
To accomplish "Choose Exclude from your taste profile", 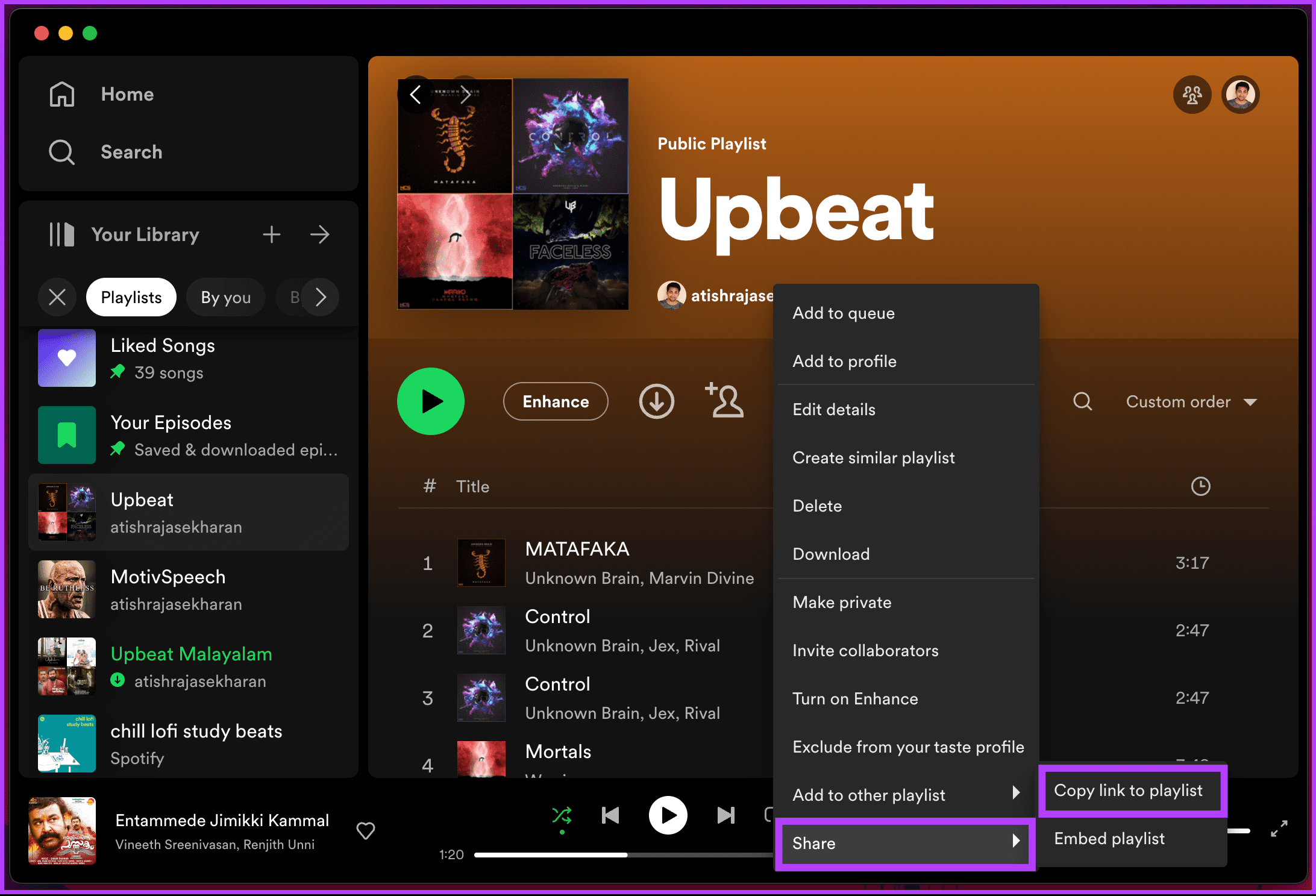I will coord(906,747).
